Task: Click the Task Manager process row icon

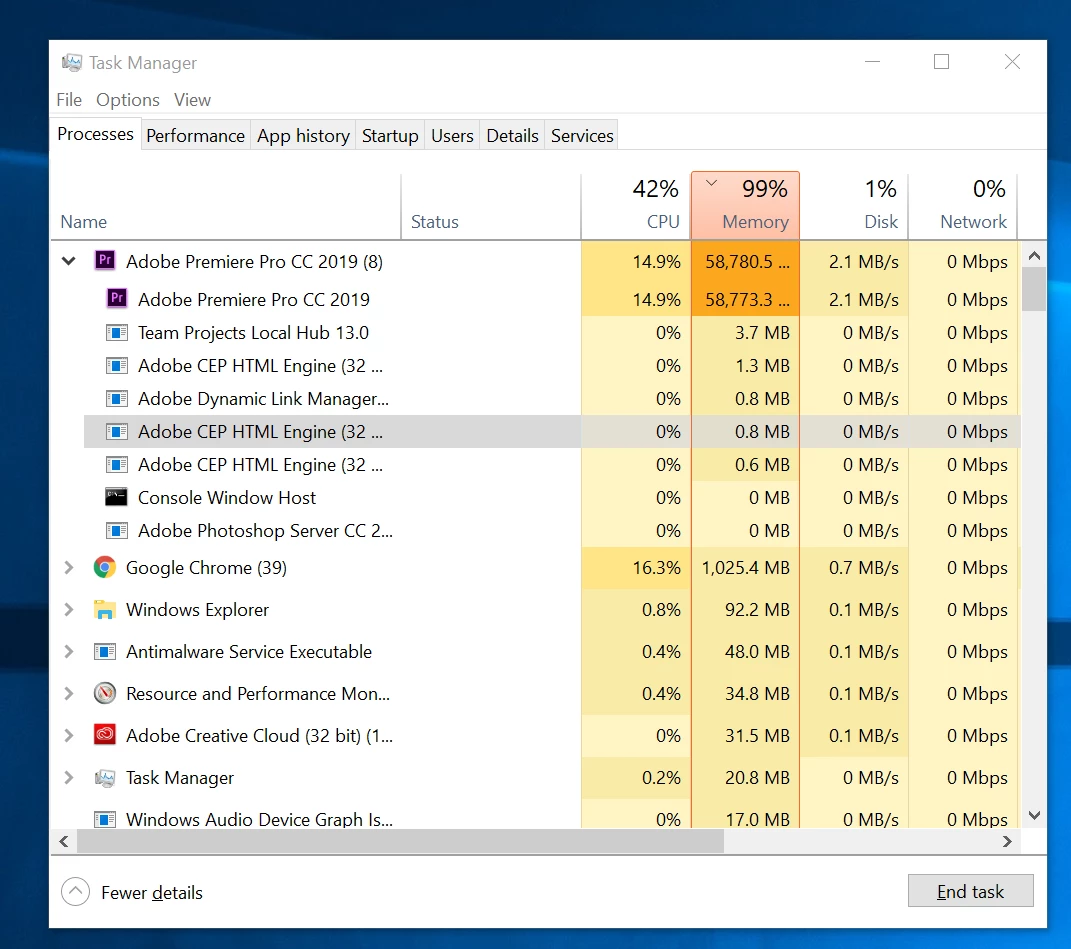Action: point(105,778)
